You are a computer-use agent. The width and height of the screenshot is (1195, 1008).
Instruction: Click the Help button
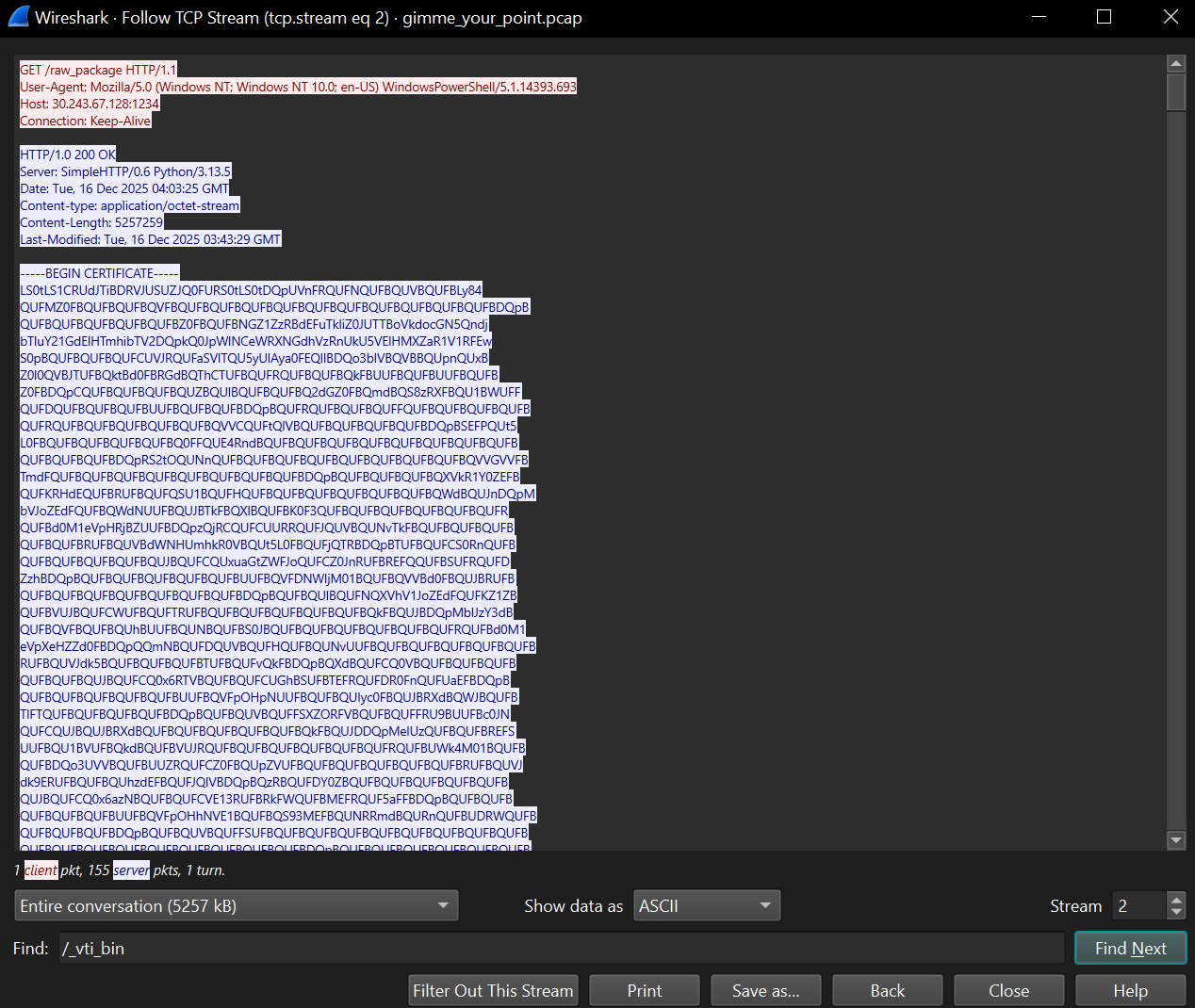tap(1130, 990)
